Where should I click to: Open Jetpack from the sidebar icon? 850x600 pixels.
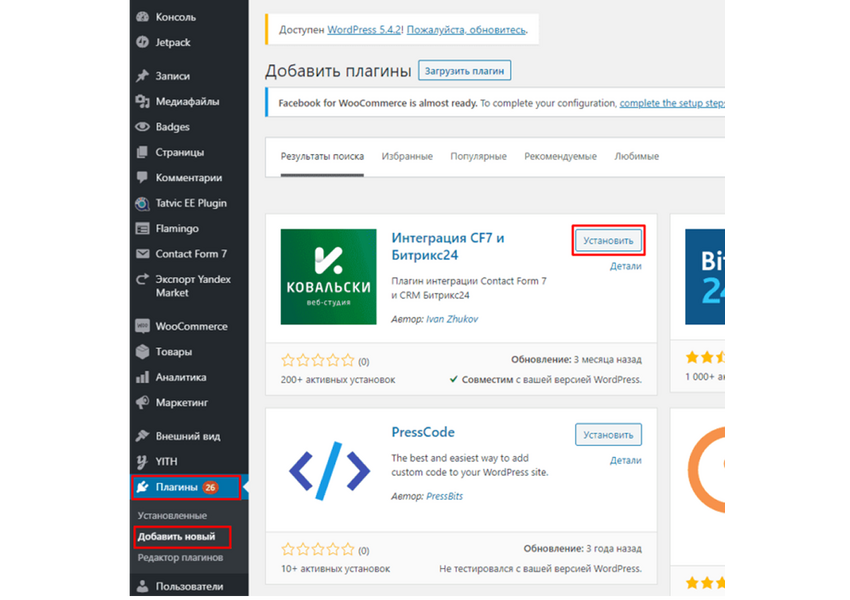click(x=142, y=42)
